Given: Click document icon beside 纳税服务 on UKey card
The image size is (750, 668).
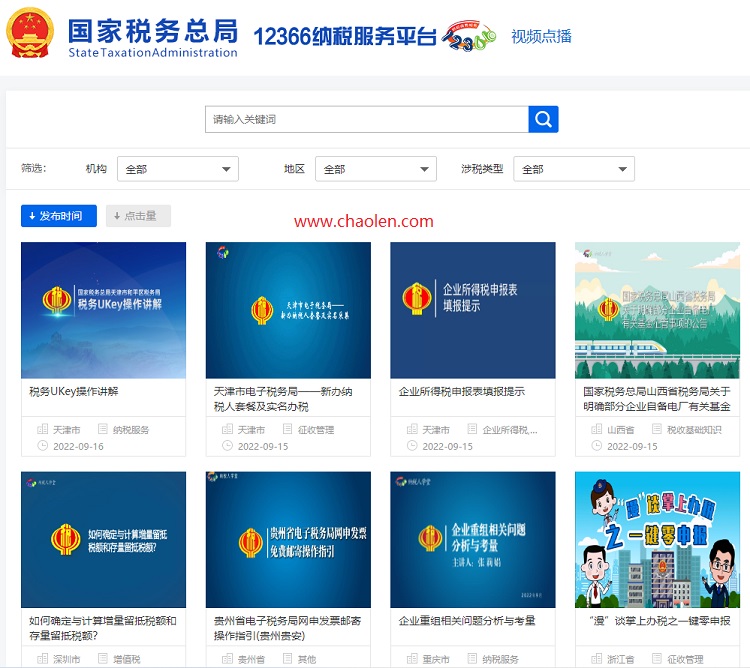Looking at the screenshot, I should pyautogui.click(x=102, y=429).
